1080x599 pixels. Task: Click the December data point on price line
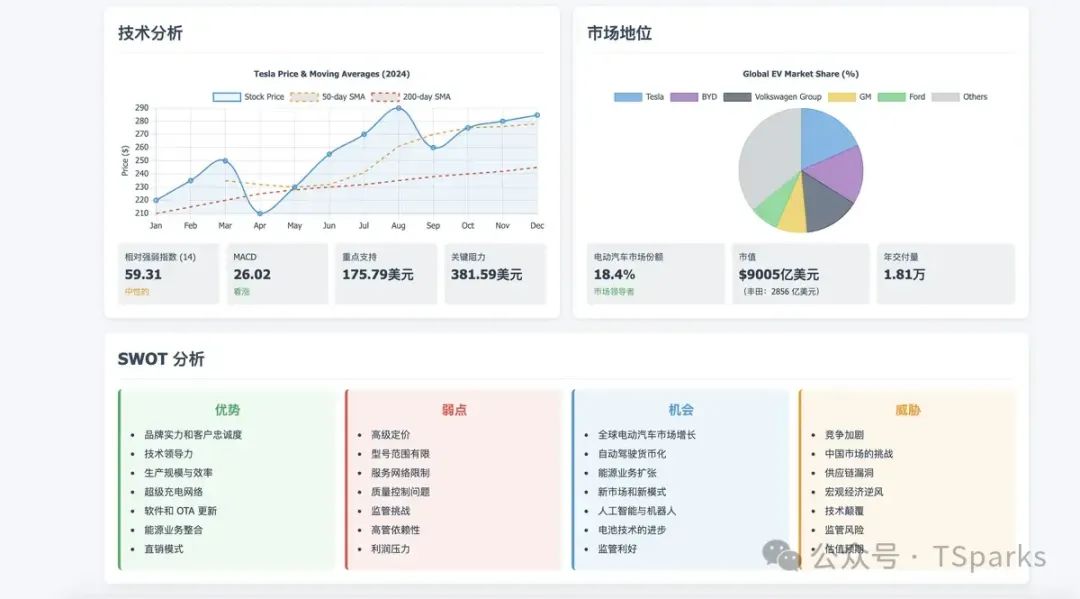537,116
